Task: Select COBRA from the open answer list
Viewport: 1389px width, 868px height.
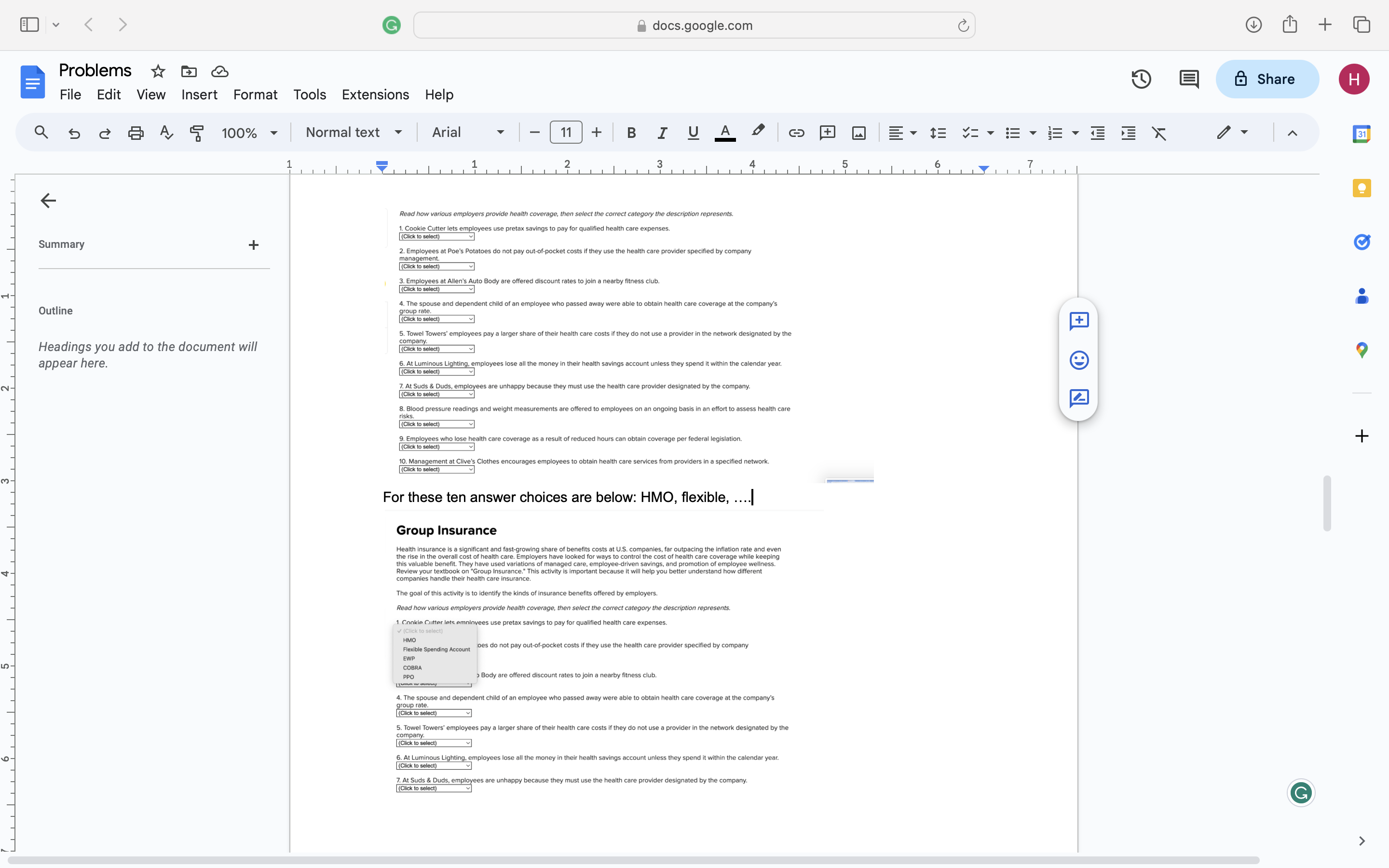Action: coord(412,668)
